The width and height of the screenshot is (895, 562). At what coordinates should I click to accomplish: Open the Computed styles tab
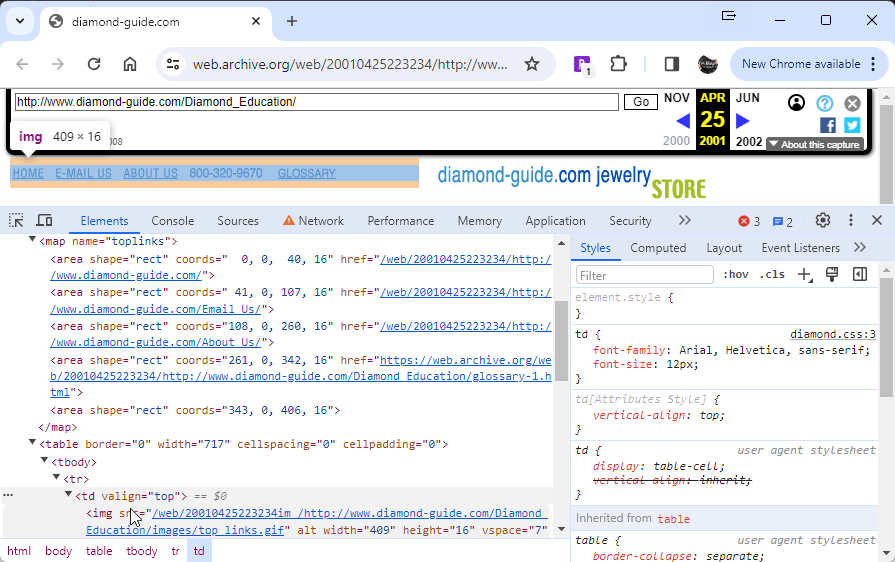pyautogui.click(x=658, y=248)
